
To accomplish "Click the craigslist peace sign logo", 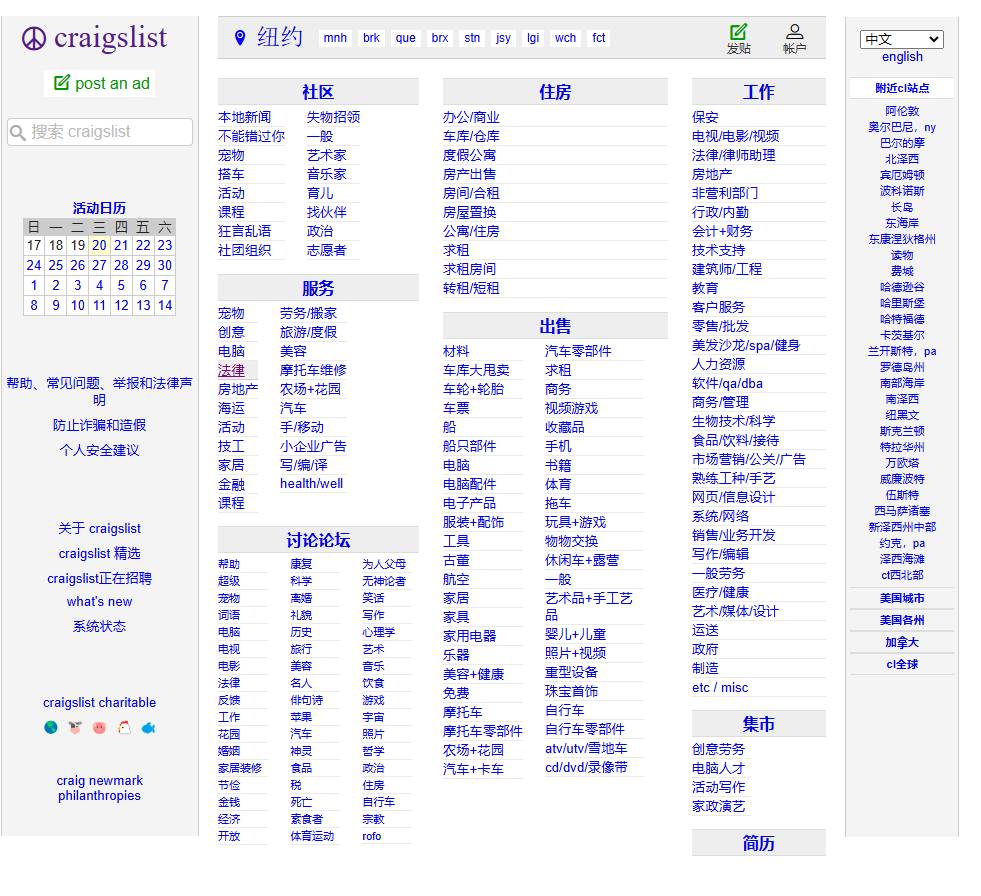I will tap(34, 38).
